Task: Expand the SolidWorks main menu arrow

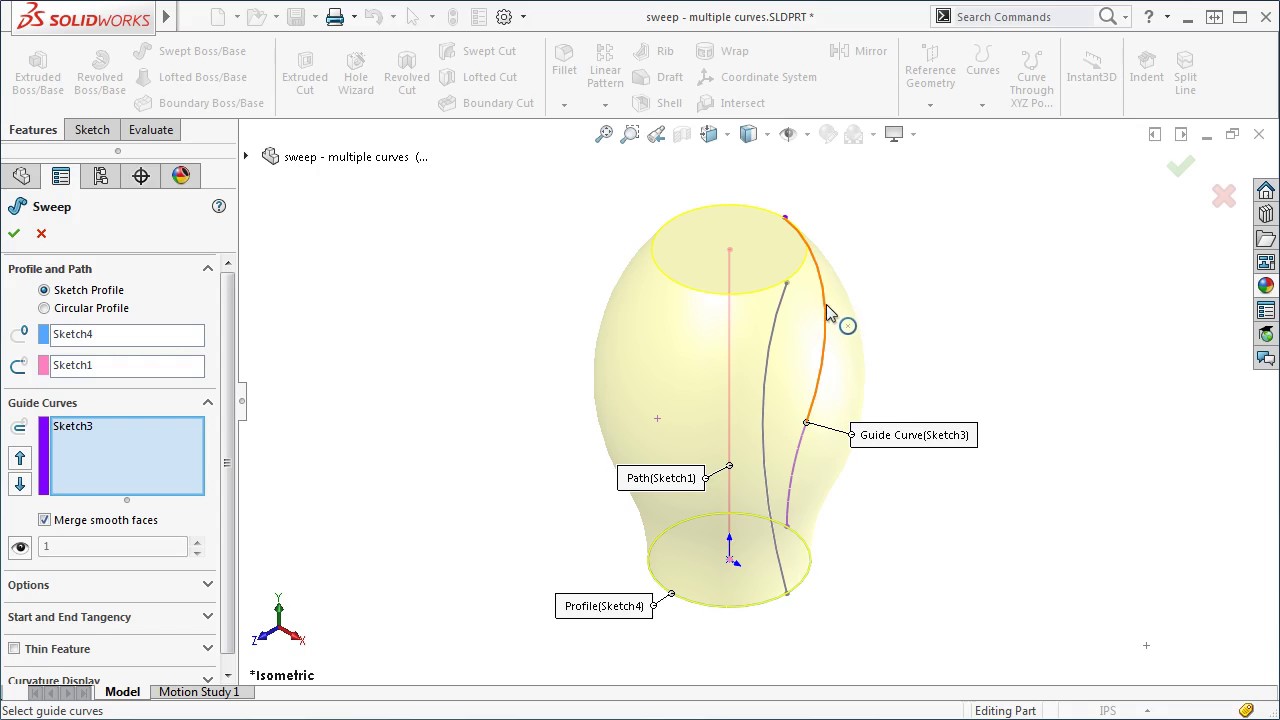Action: 166,16
